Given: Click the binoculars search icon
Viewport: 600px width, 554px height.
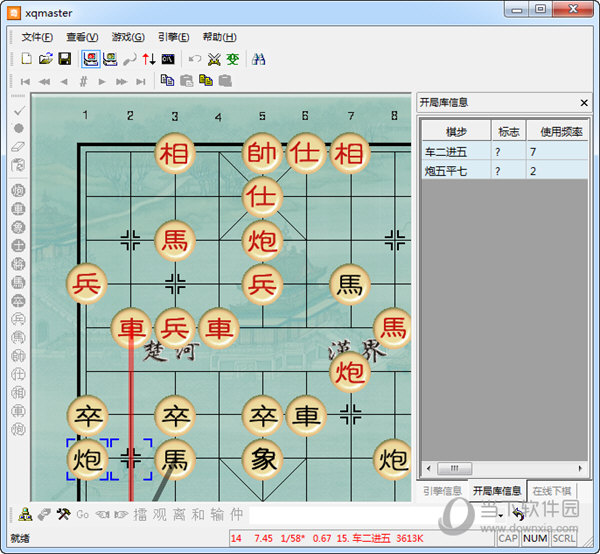Looking at the screenshot, I should [258, 59].
